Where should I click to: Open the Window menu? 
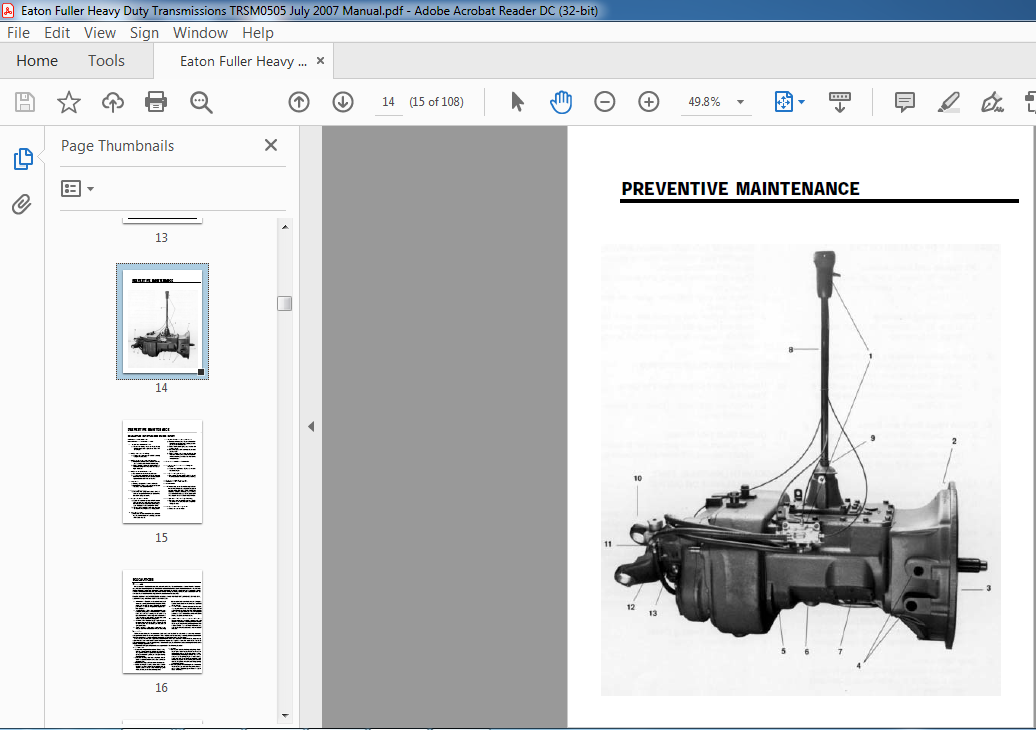click(200, 33)
